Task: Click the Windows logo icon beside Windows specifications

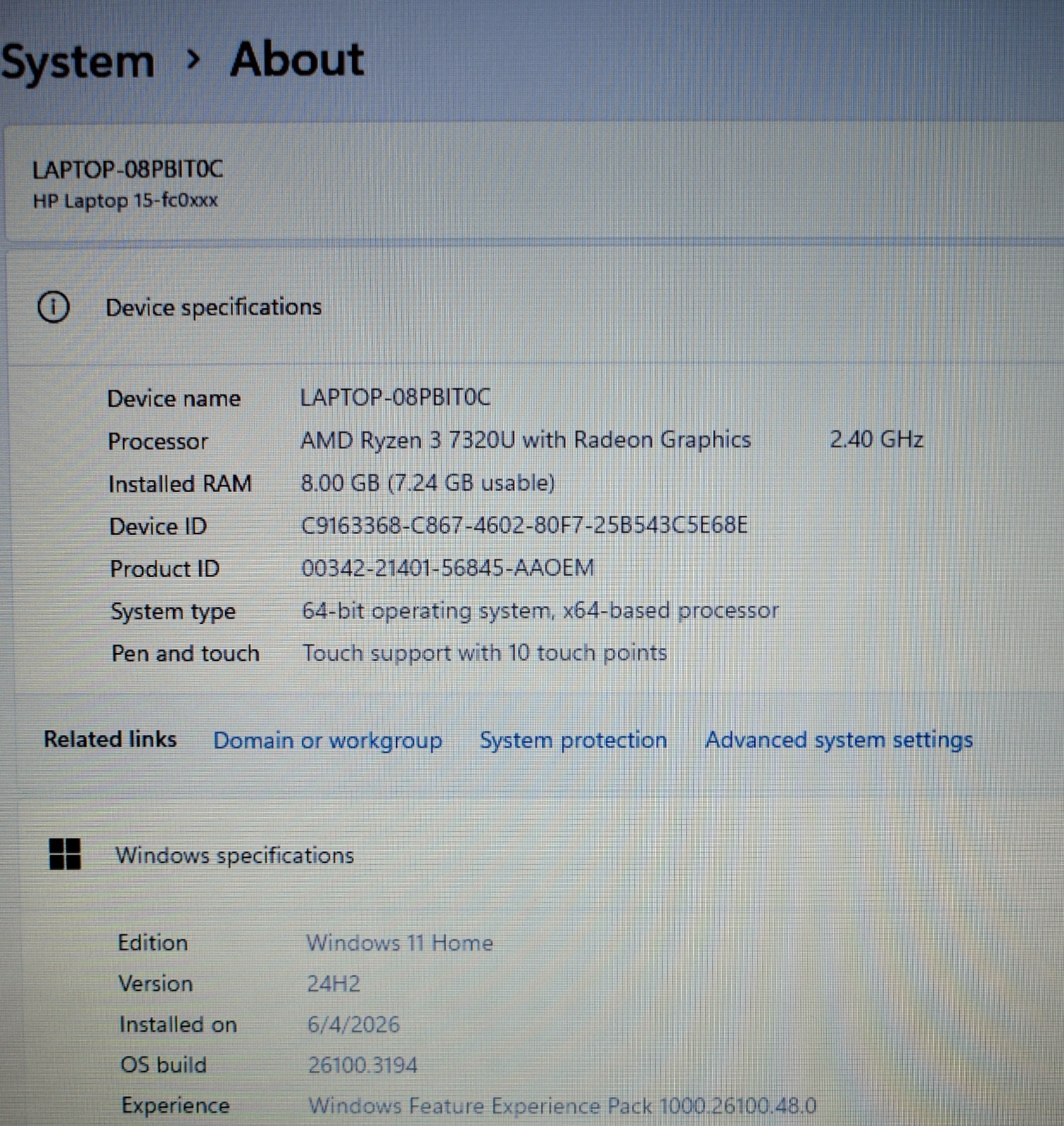Action: tap(65, 854)
